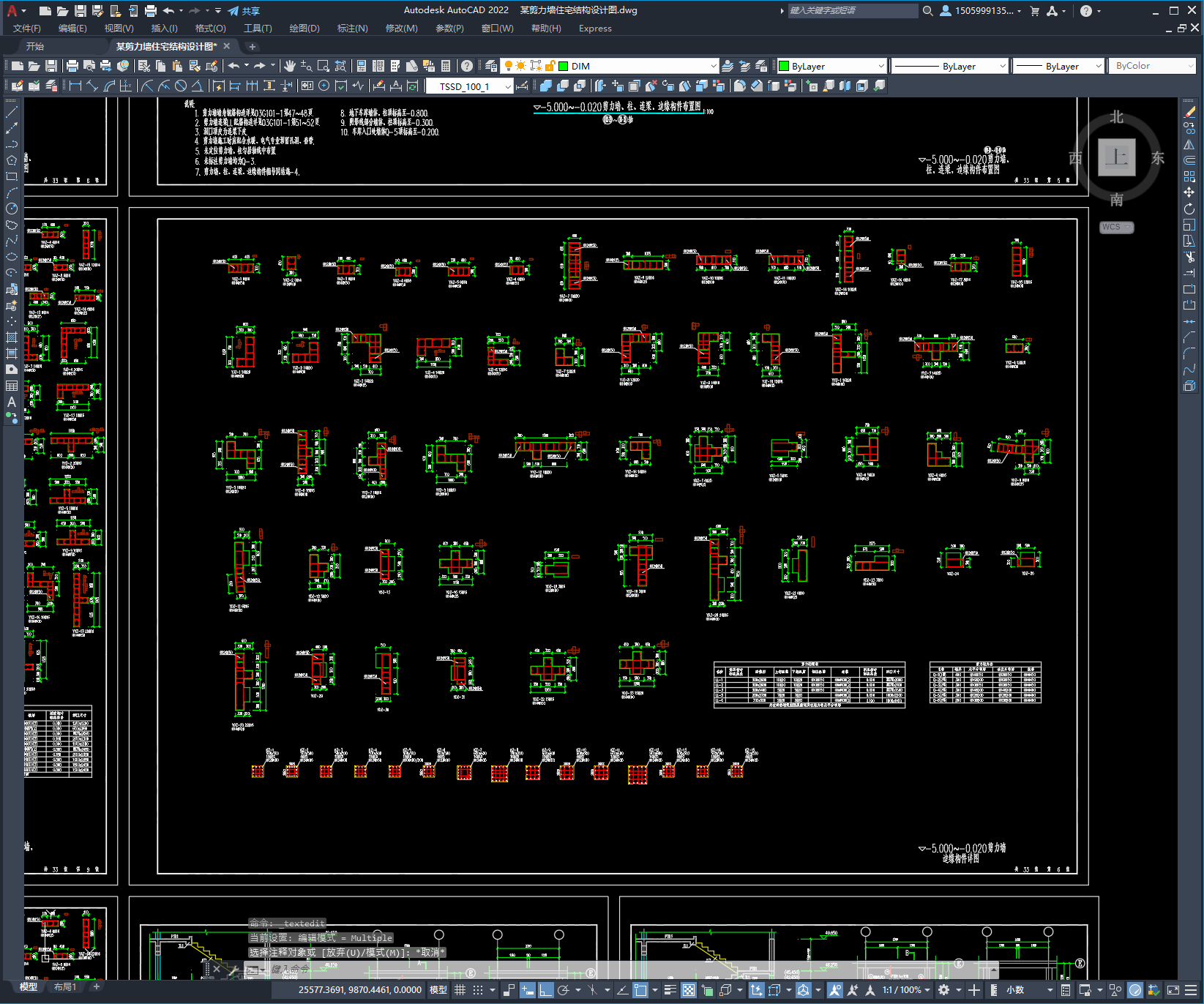Open the ByColor plot style dropdown

pyautogui.click(x=1152, y=66)
